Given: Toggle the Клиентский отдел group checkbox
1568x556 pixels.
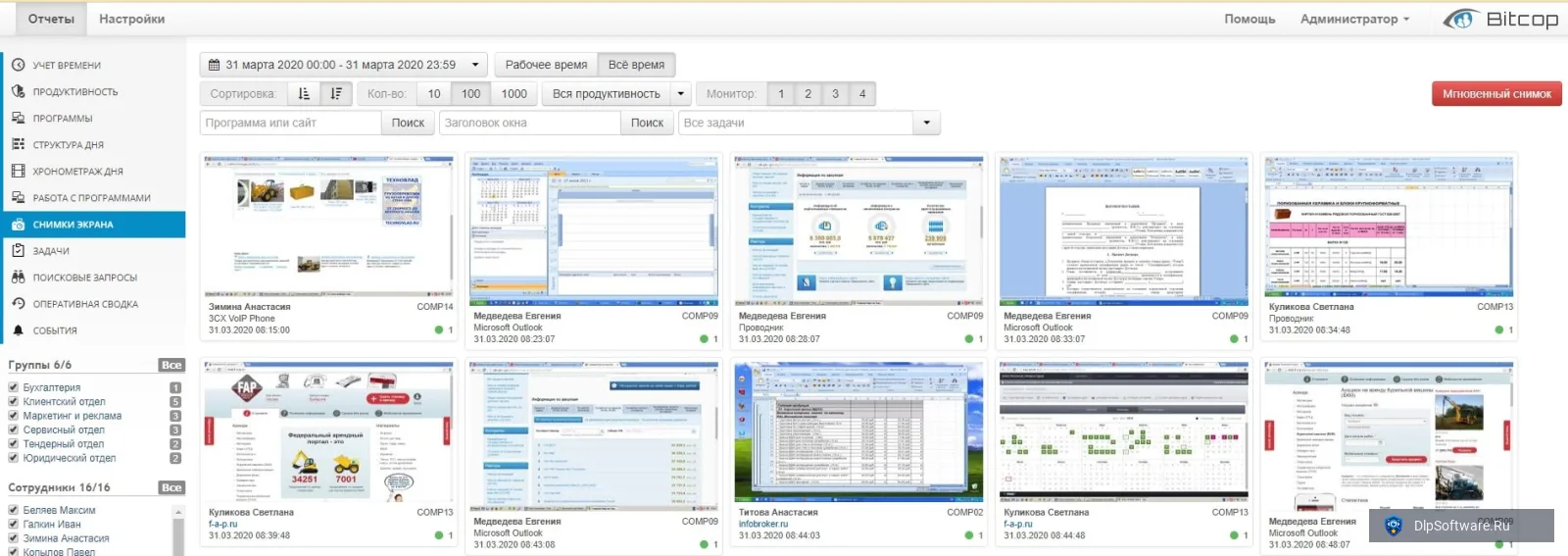Looking at the screenshot, I should pyautogui.click(x=14, y=401).
